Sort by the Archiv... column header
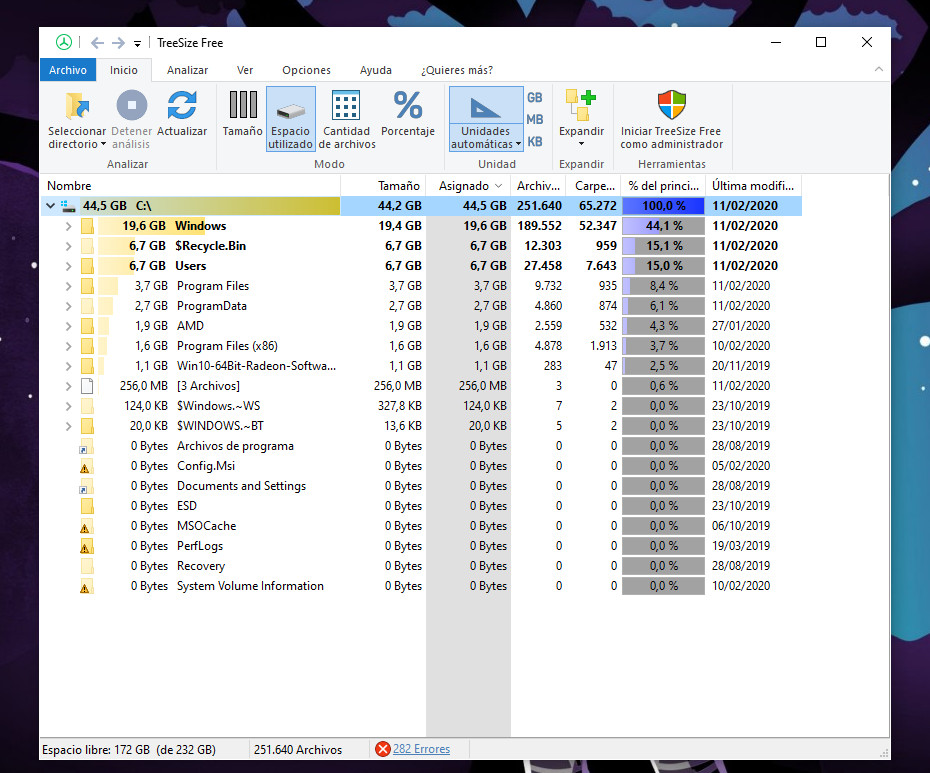This screenshot has height=773, width=930. pyautogui.click(x=538, y=186)
